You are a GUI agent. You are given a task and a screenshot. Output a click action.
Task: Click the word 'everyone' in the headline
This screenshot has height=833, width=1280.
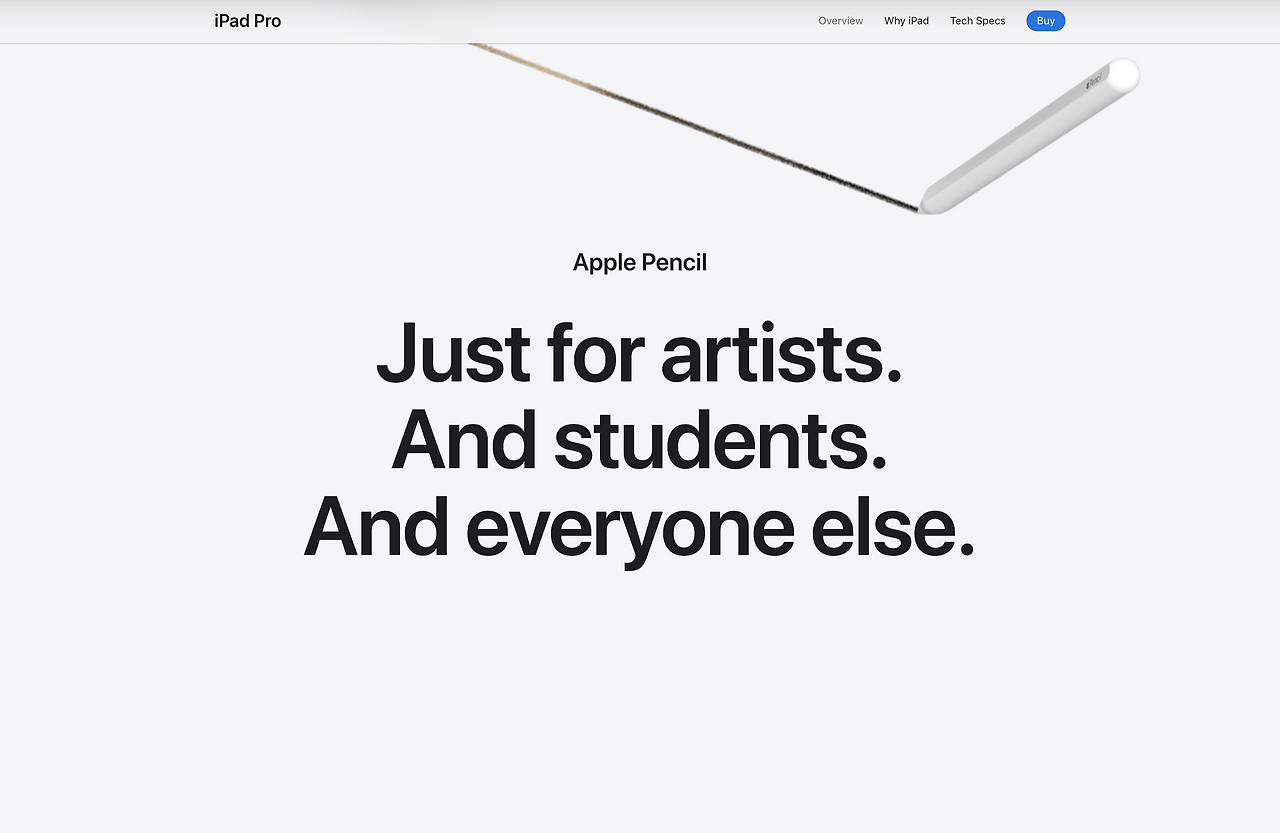(630, 530)
